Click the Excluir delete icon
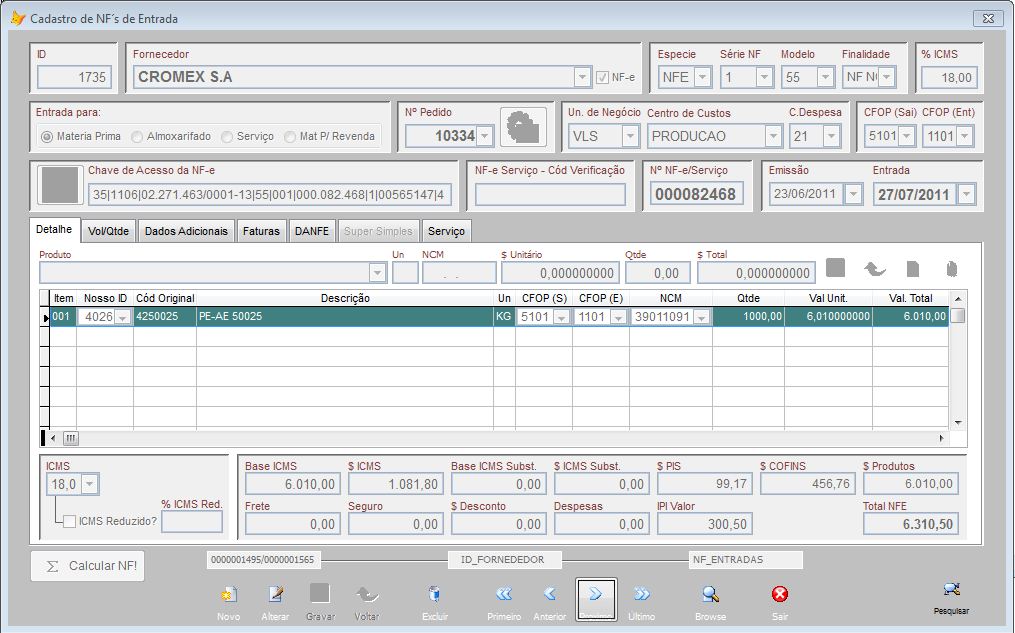 click(434, 594)
